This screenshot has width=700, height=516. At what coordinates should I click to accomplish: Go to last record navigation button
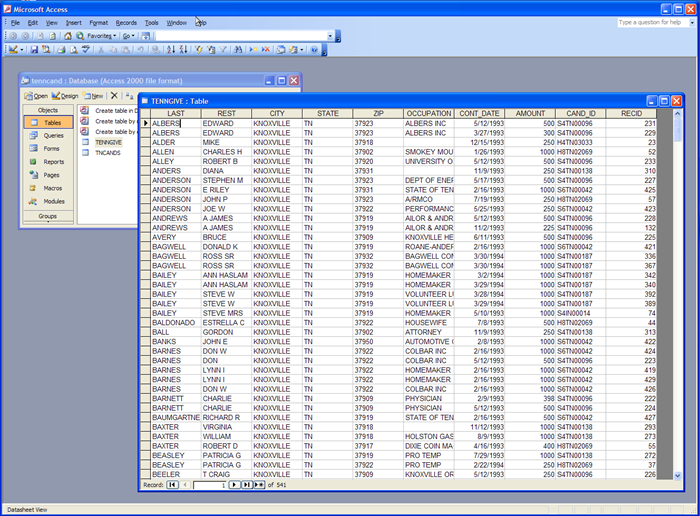tap(246, 485)
